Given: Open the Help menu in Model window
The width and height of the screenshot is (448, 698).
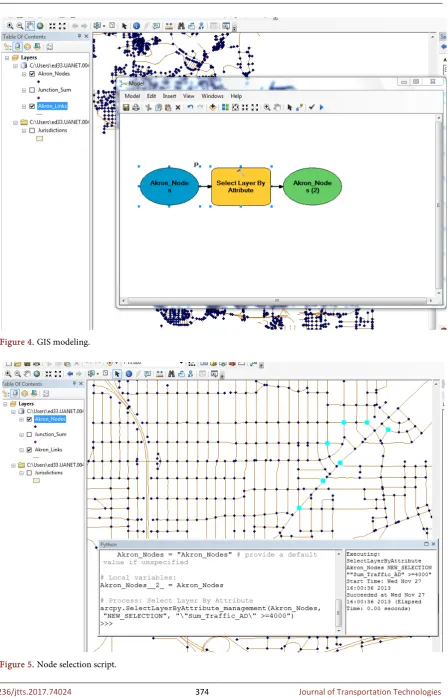Looking at the screenshot, I should coord(236,96).
